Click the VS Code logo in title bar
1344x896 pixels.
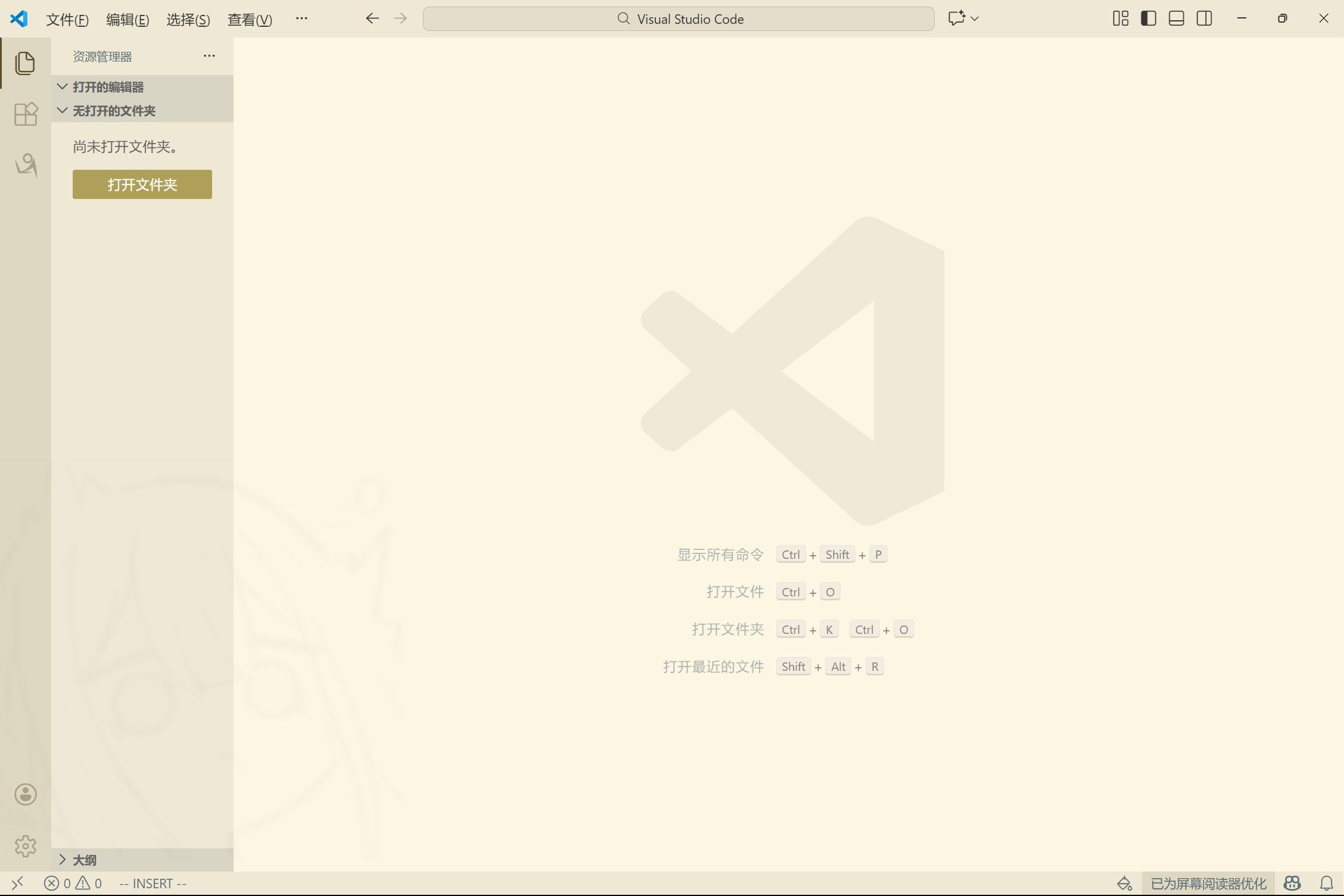tap(18, 18)
